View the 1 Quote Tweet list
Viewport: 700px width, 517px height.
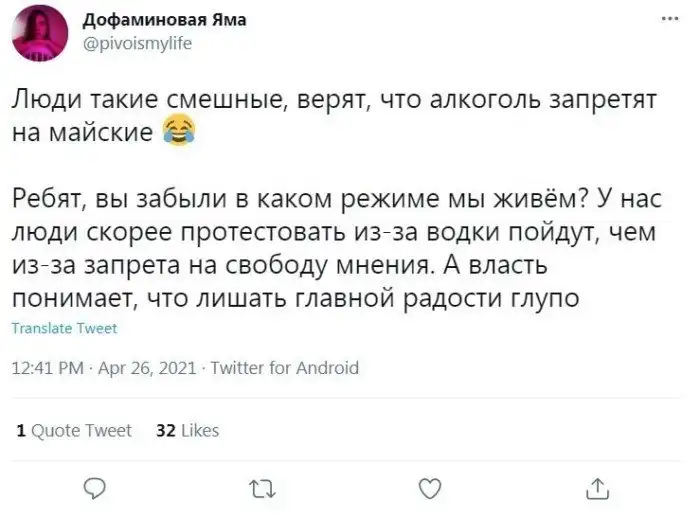click(75, 431)
